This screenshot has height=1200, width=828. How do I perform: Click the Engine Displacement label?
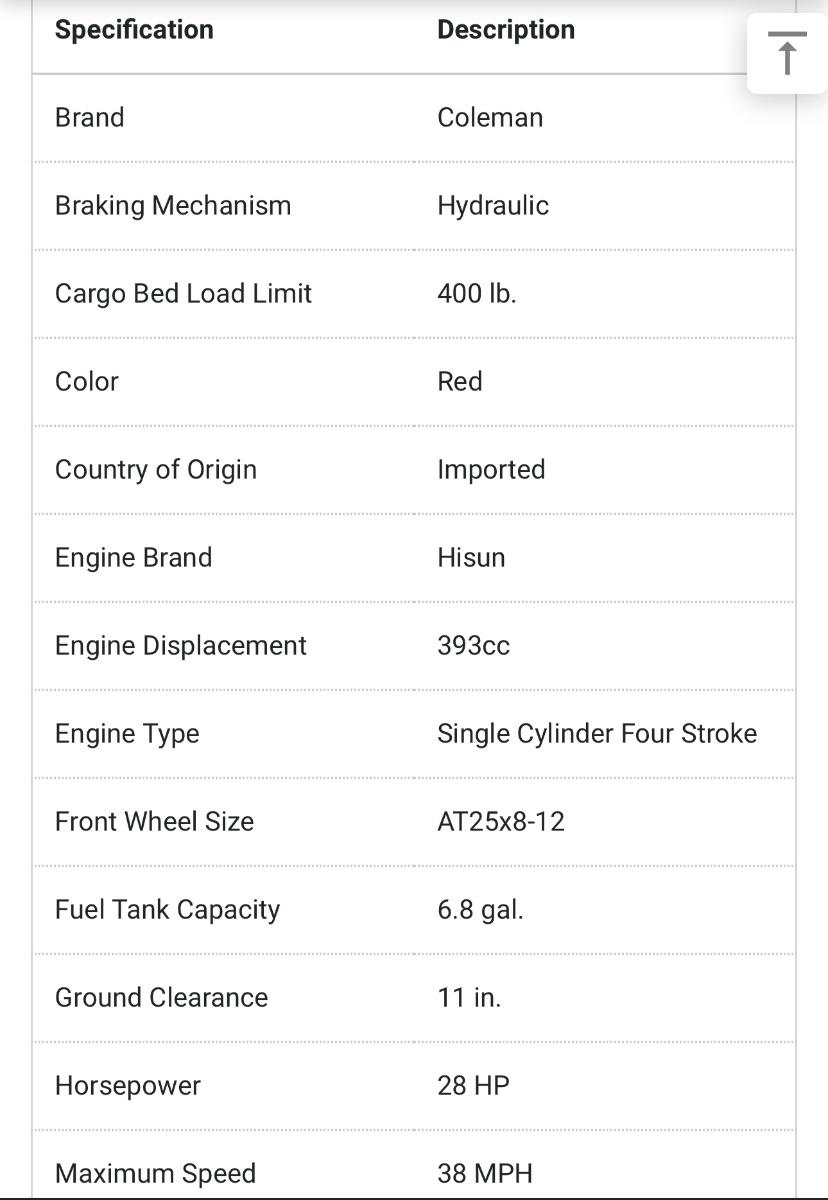[181, 646]
